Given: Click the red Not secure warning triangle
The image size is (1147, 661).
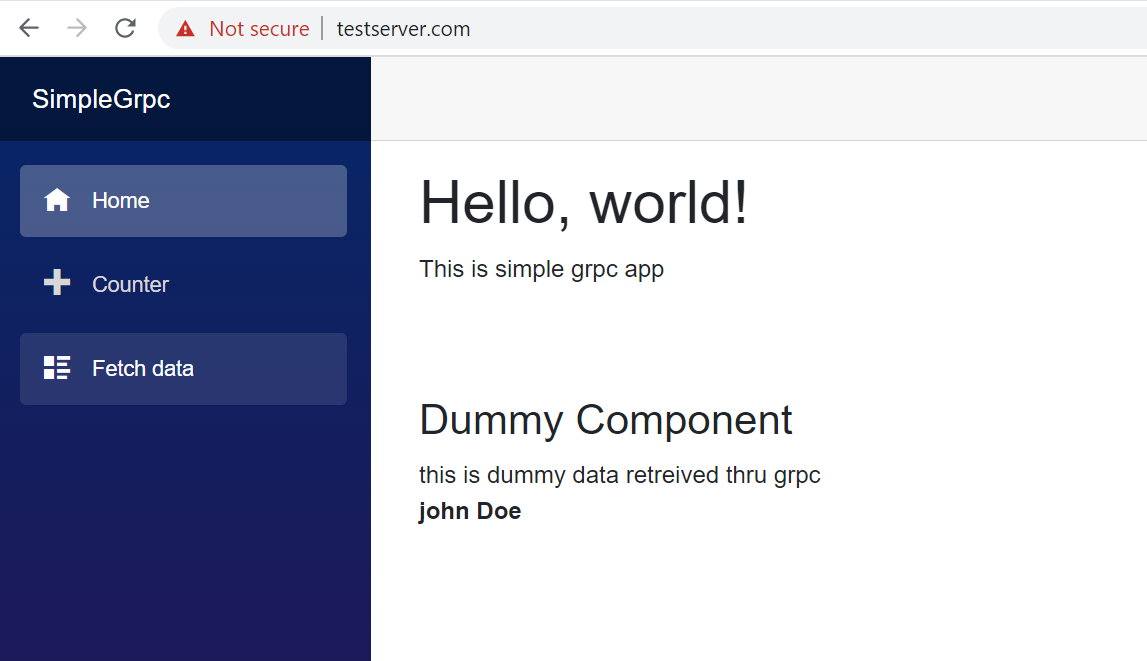Looking at the screenshot, I should (x=185, y=28).
